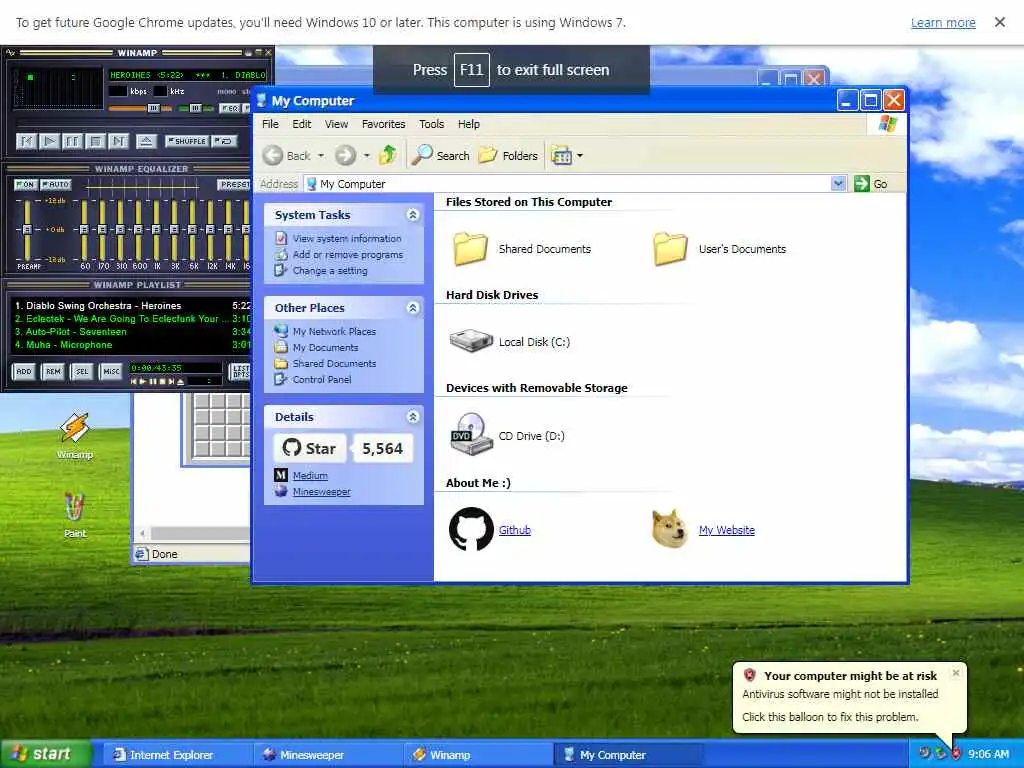
Task: Click Add or remove programs
Action: [x=339, y=255]
